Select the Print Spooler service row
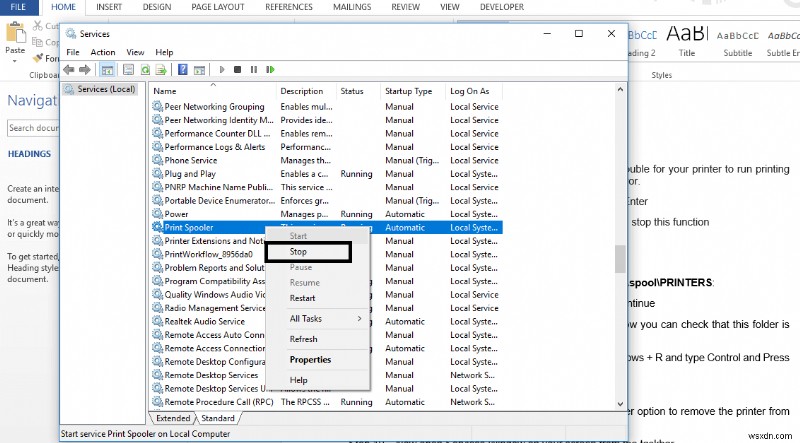 (x=327, y=227)
